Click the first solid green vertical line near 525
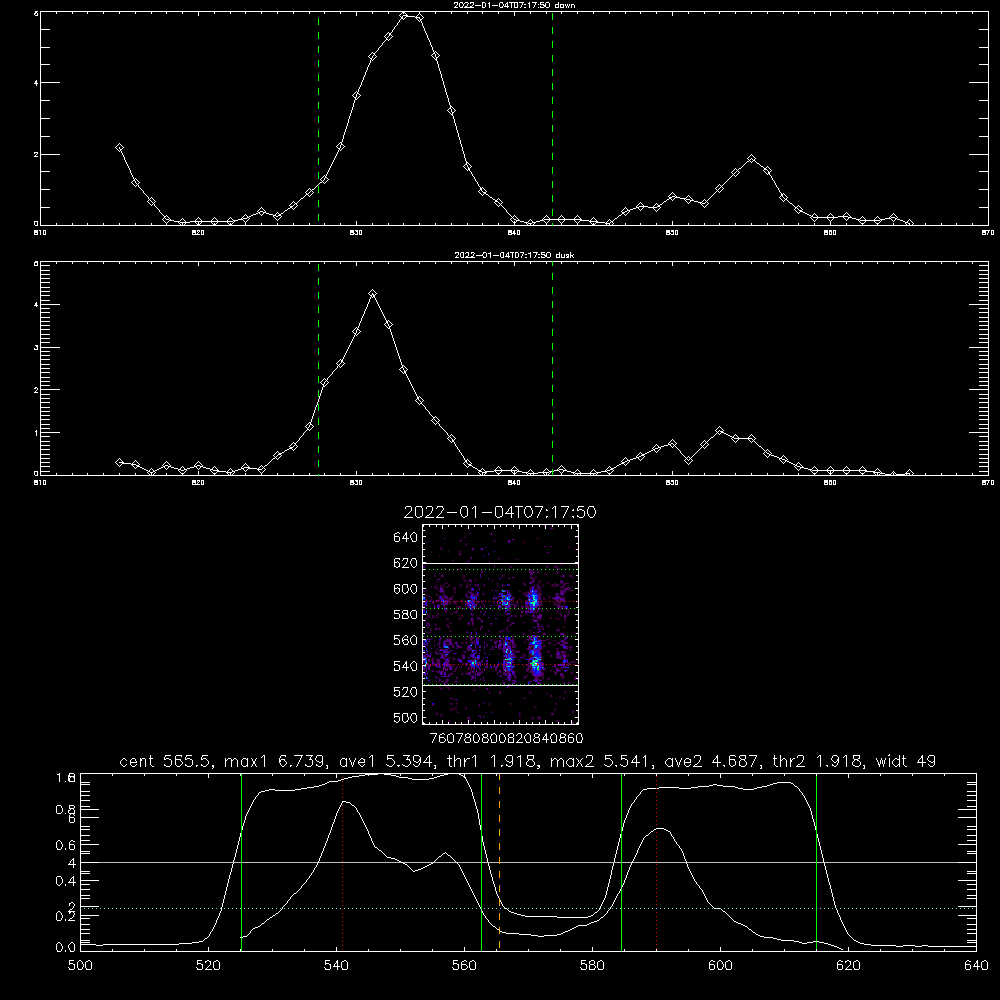Screen dimensions: 1000x1000 click(241, 861)
